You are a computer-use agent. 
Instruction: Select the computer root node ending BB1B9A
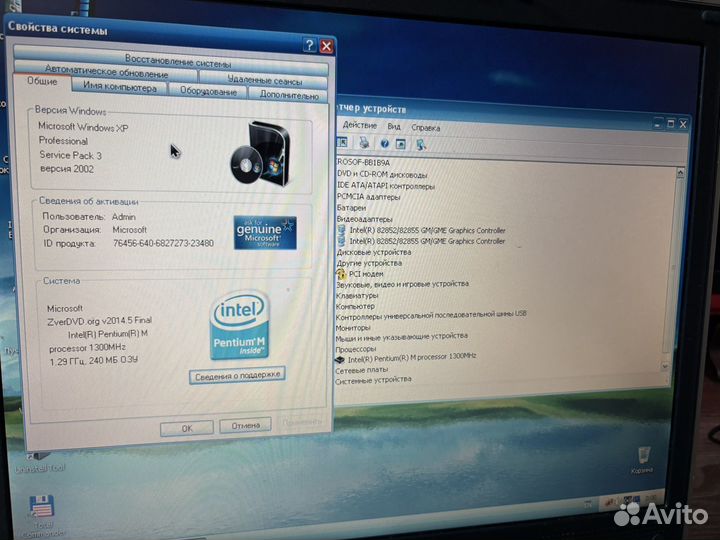pyautogui.click(x=363, y=163)
